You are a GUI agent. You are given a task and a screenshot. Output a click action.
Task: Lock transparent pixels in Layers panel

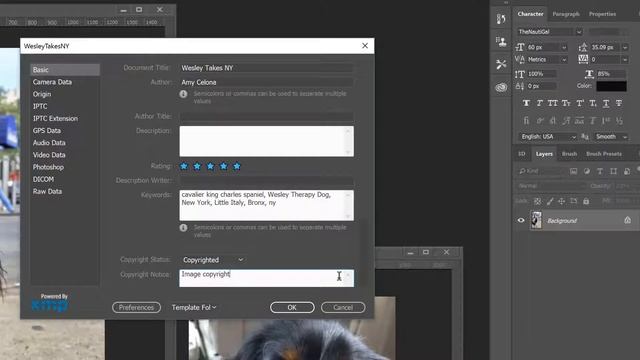(x=538, y=201)
